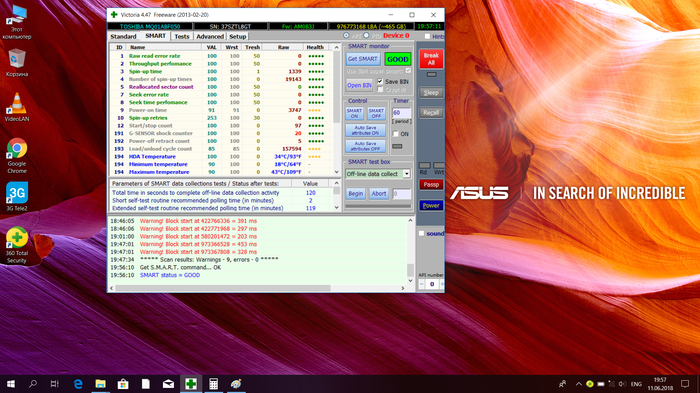Switch to the Standard tab
Image resolution: width=700 pixels, height=393 pixels.
(x=123, y=37)
